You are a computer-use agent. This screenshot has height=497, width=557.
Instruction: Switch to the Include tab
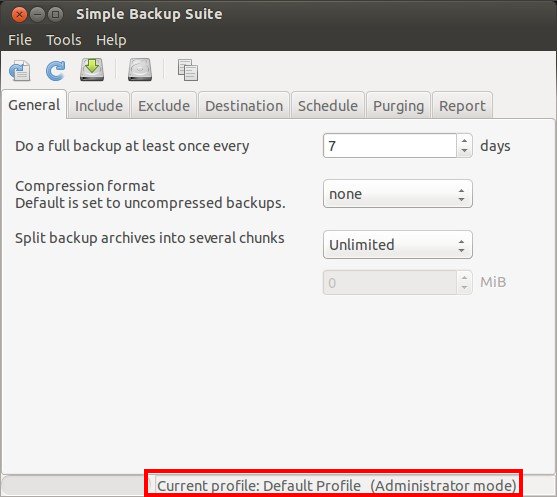99,106
